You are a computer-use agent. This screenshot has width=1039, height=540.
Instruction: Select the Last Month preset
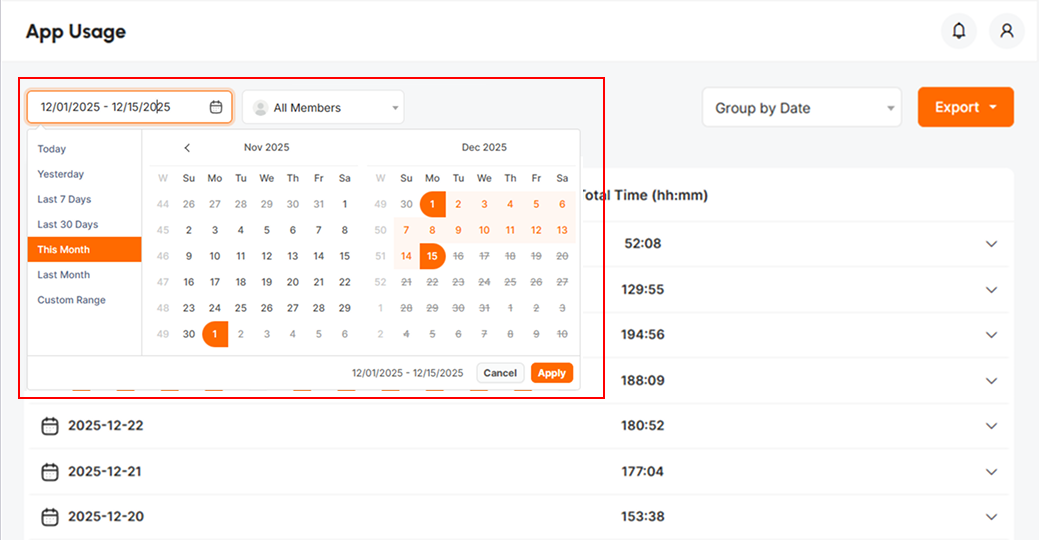[64, 275]
